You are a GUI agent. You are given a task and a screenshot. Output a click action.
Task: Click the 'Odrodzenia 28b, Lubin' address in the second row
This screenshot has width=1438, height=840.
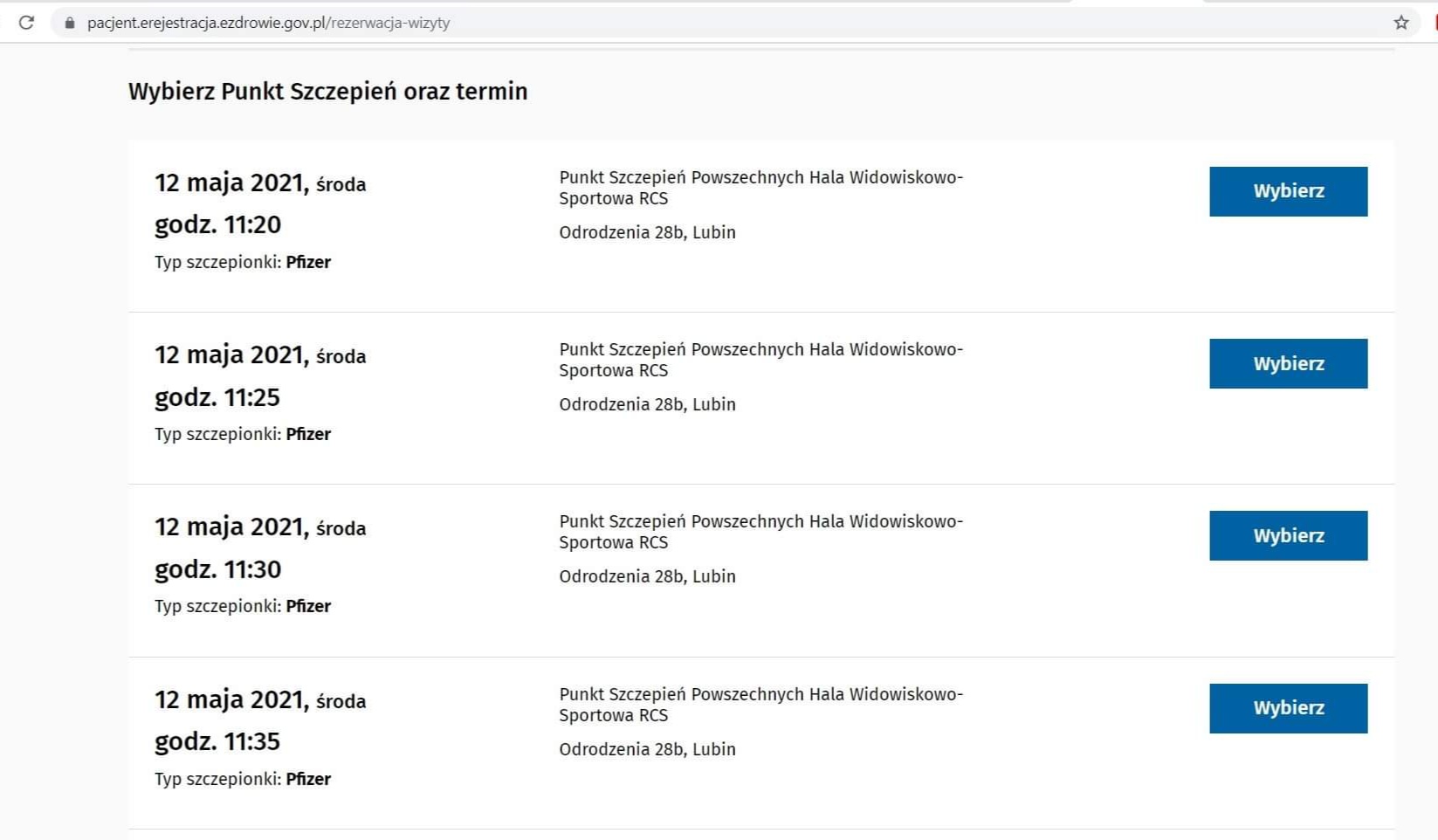647,404
